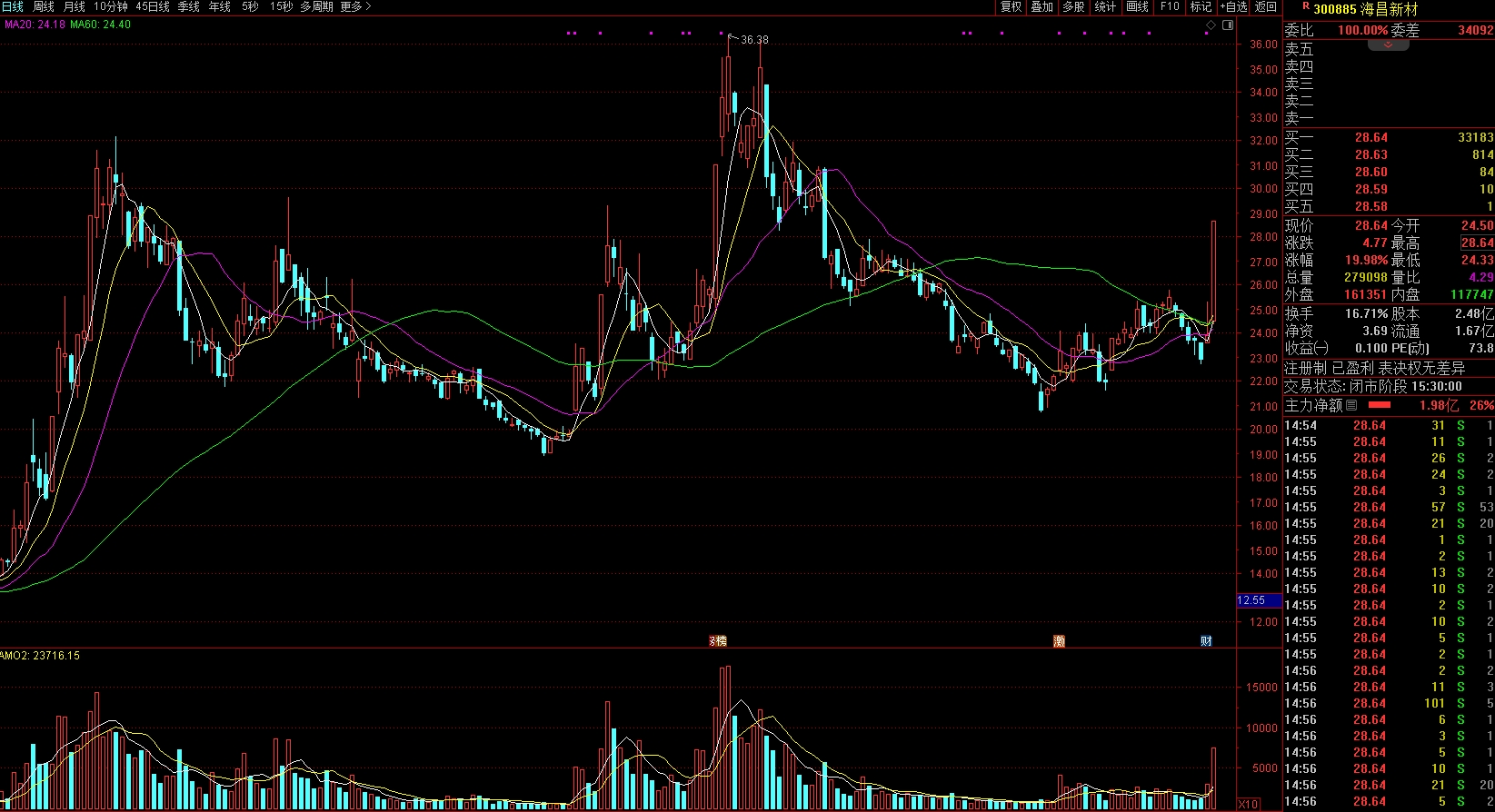Image resolution: width=1495 pixels, height=812 pixels.
Task: Toggle 复权 price adjustment
Action: (1011, 6)
